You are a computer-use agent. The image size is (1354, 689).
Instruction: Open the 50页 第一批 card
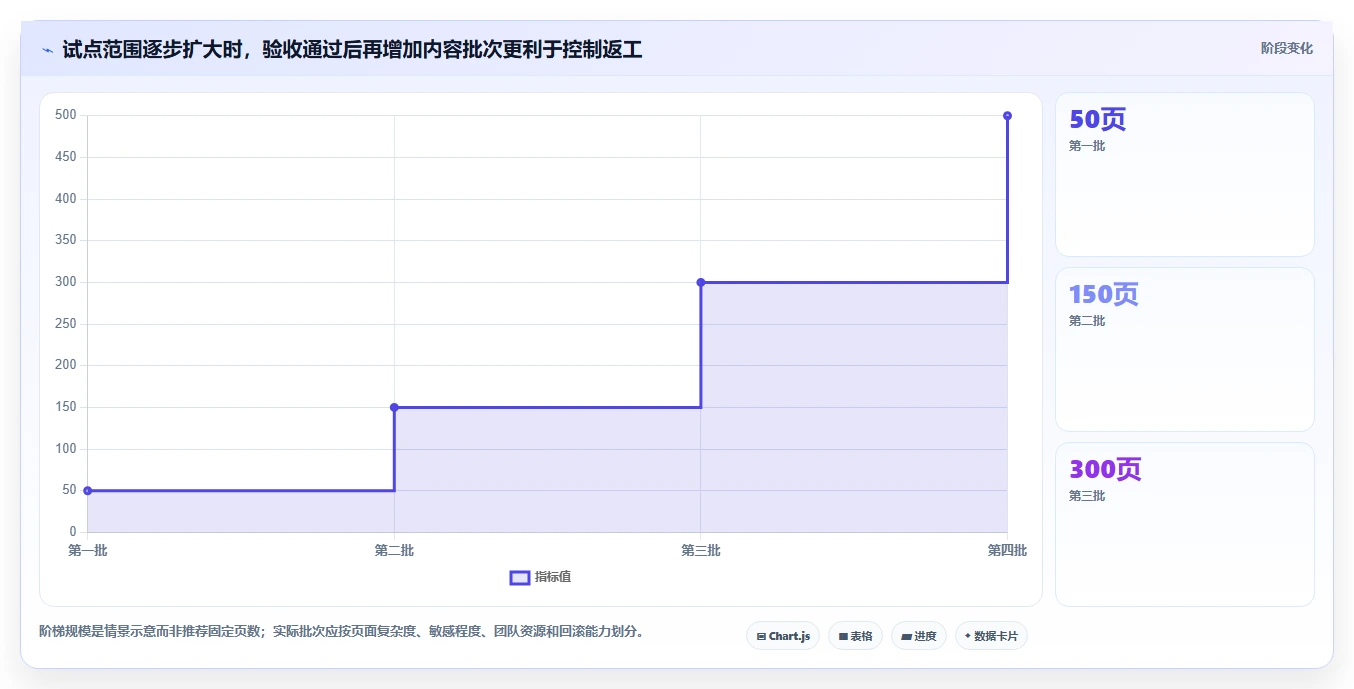[1184, 175]
